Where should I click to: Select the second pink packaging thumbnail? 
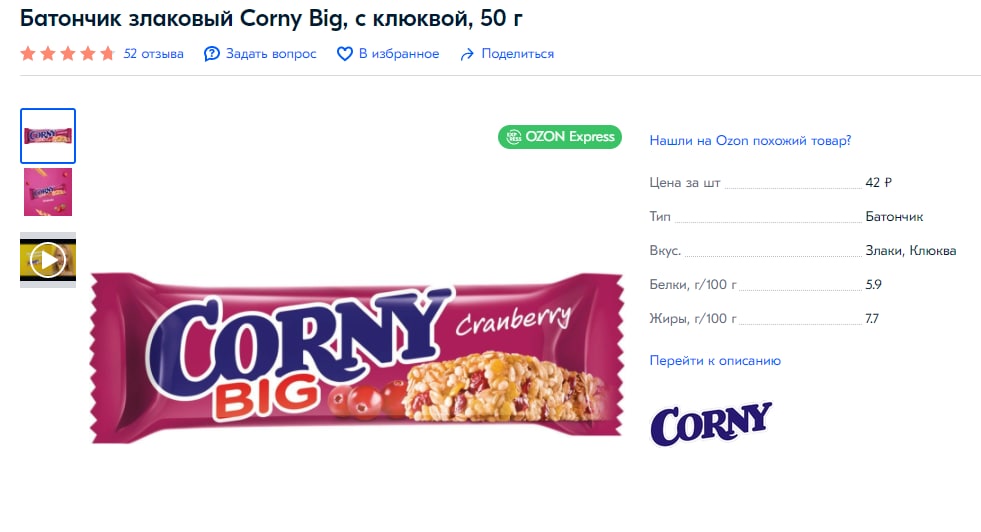tap(48, 192)
